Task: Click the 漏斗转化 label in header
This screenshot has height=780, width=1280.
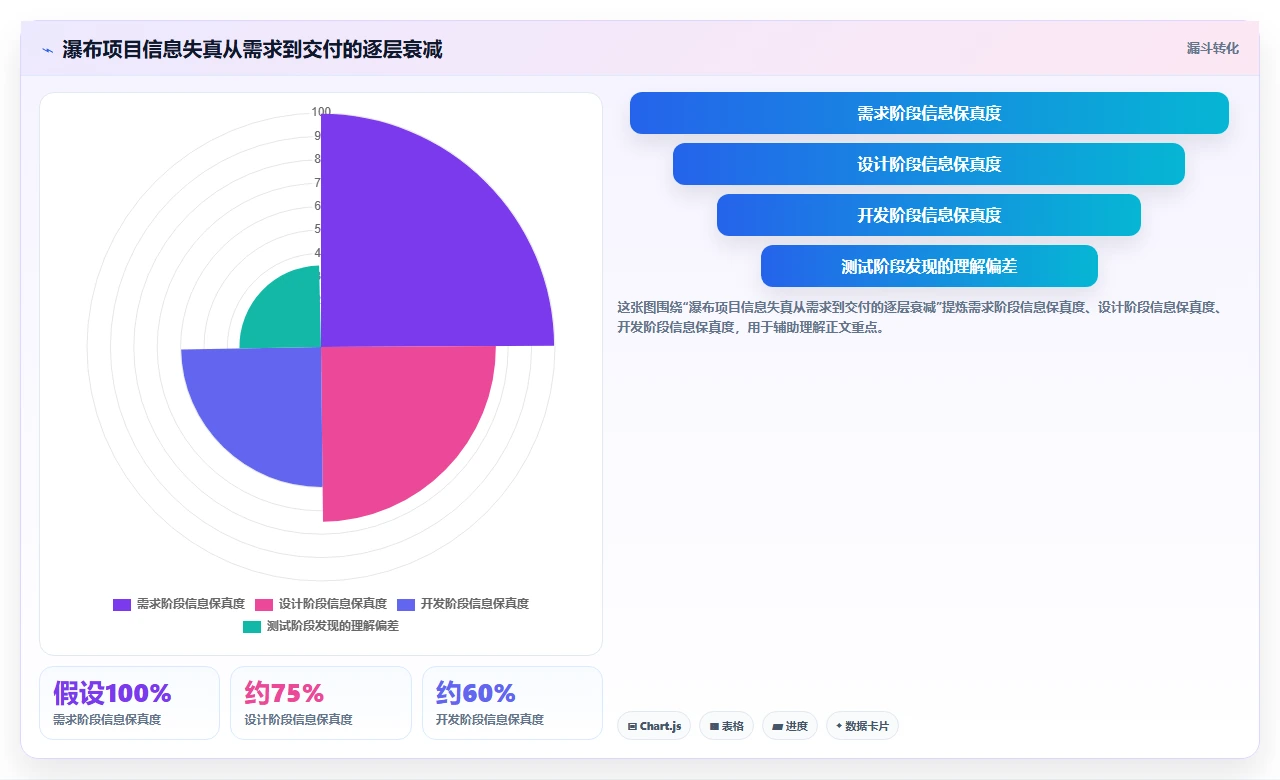Action: point(1212,49)
